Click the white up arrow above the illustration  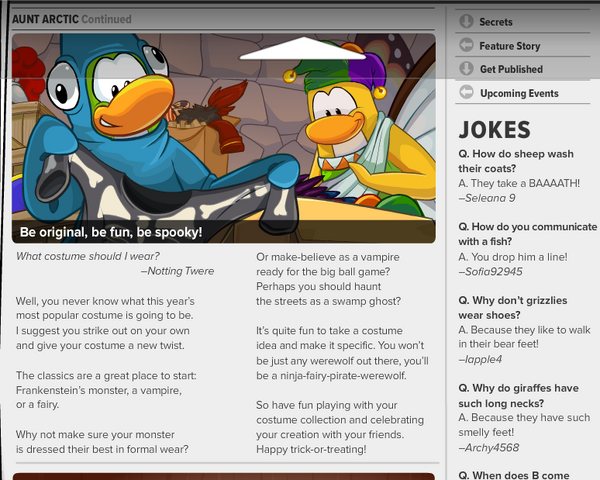tap(303, 49)
